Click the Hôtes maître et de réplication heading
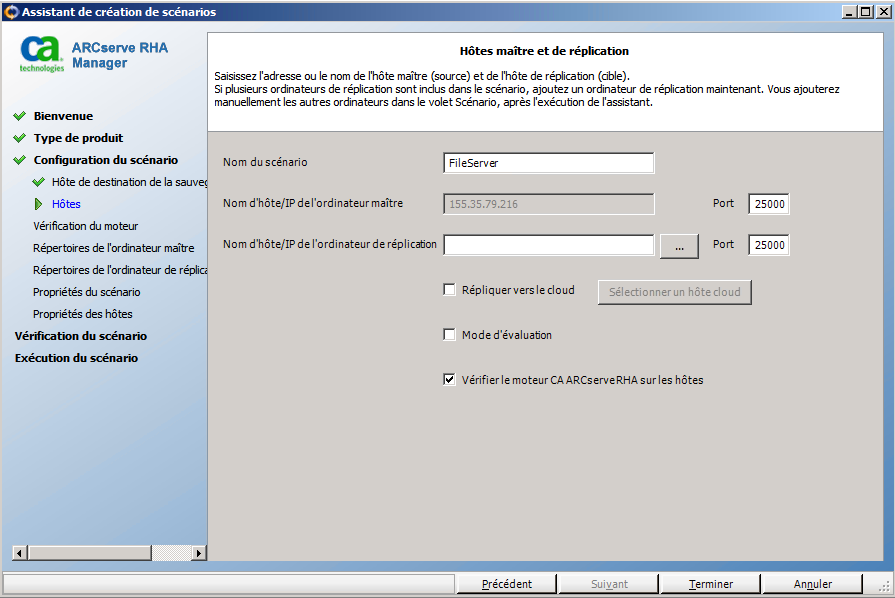The height and width of the screenshot is (598, 895). coord(544,51)
